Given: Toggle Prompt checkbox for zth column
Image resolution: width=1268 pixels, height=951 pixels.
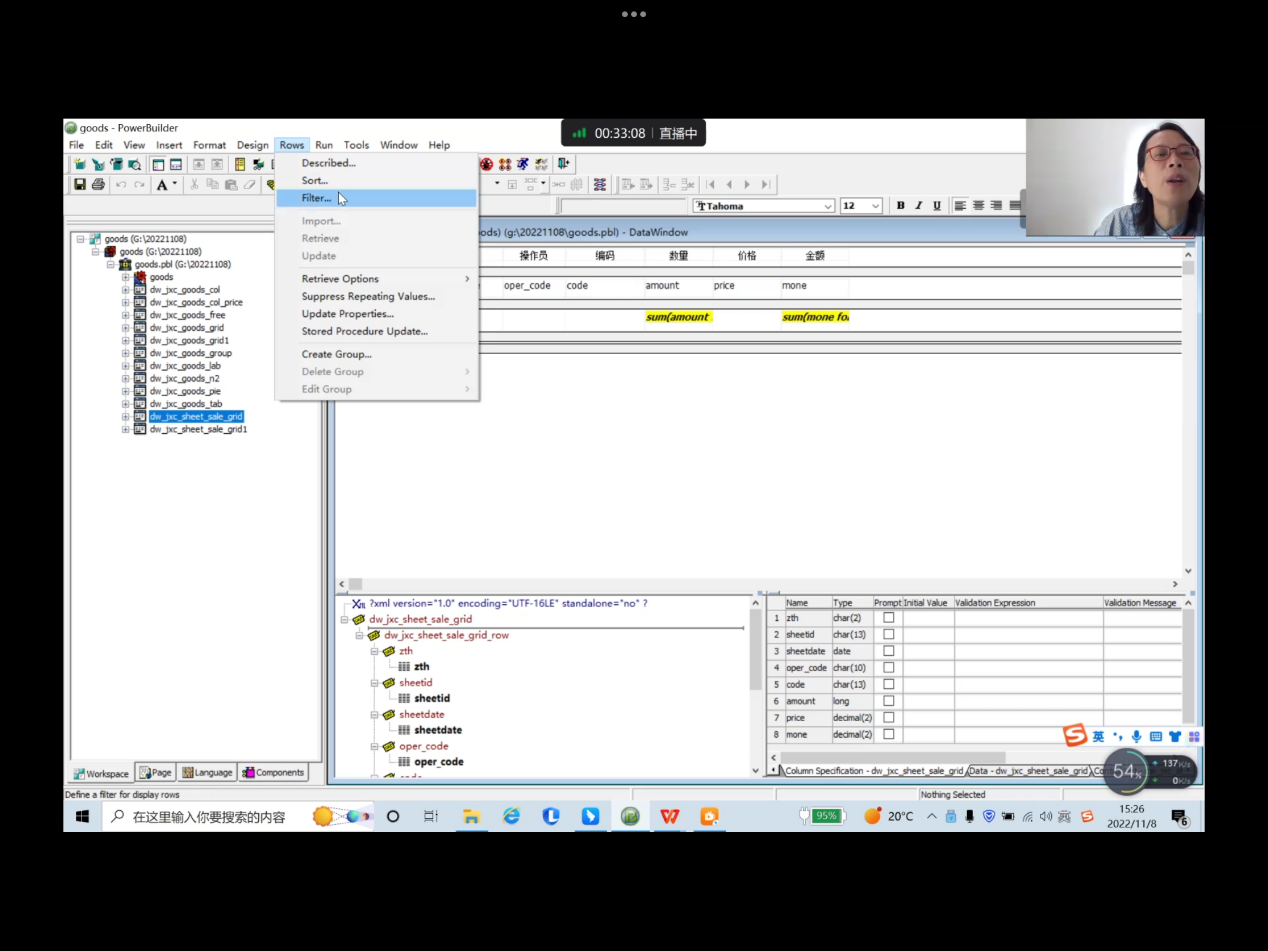Looking at the screenshot, I should [x=888, y=618].
